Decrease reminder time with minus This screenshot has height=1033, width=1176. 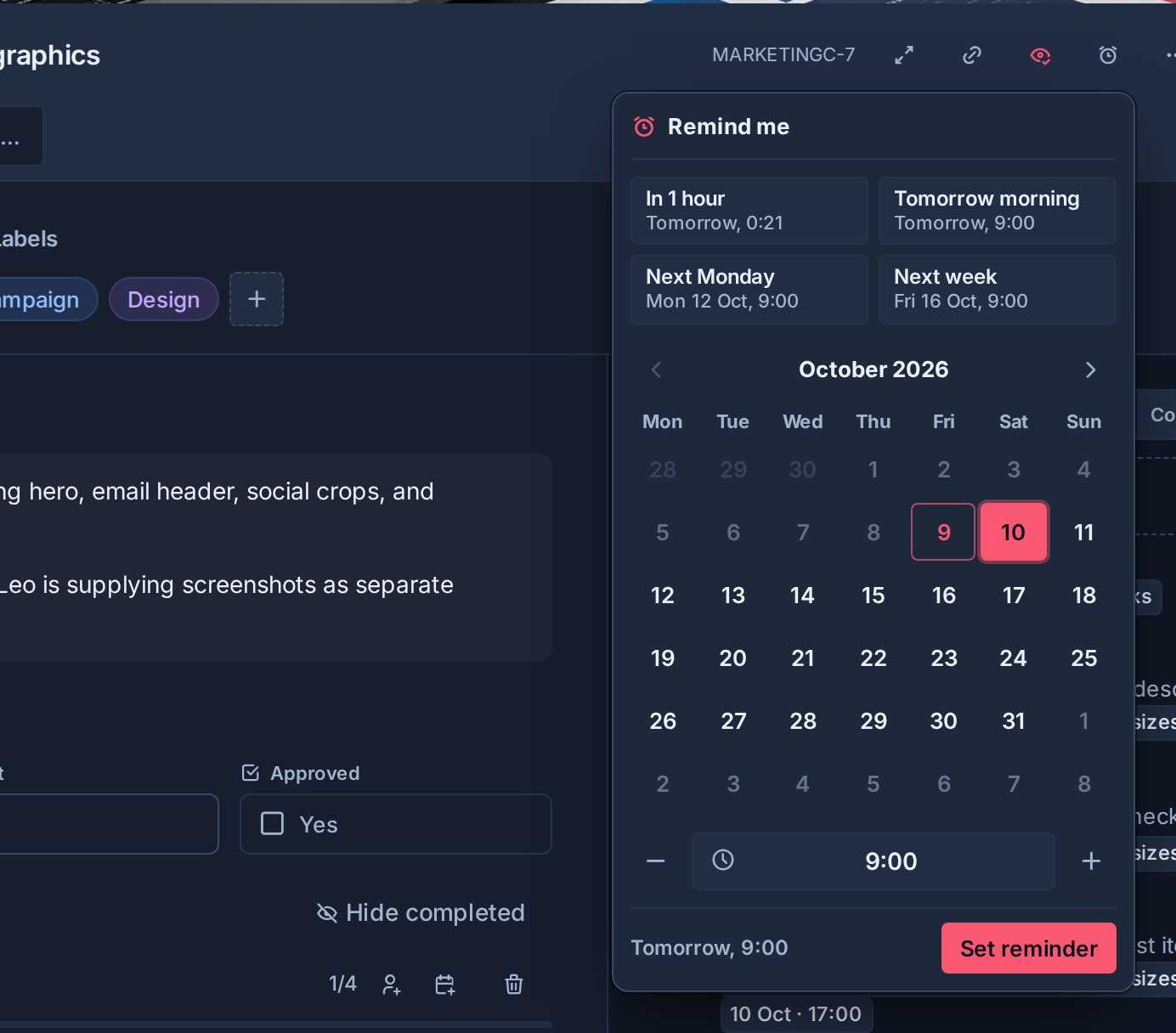(x=656, y=861)
